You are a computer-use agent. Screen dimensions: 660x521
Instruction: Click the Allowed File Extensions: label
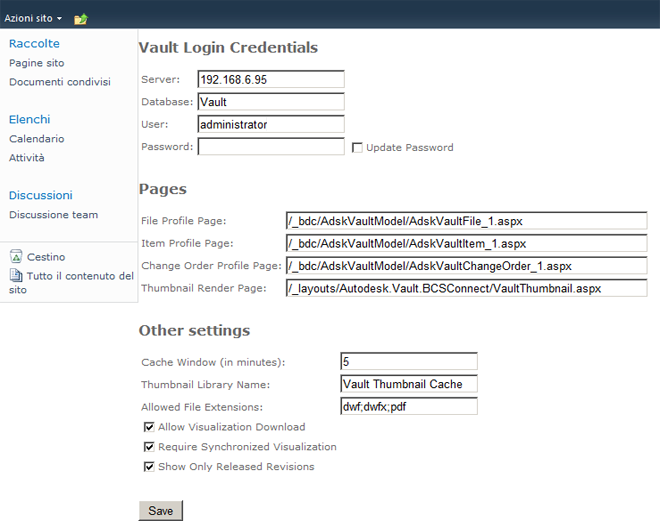[x=202, y=407]
